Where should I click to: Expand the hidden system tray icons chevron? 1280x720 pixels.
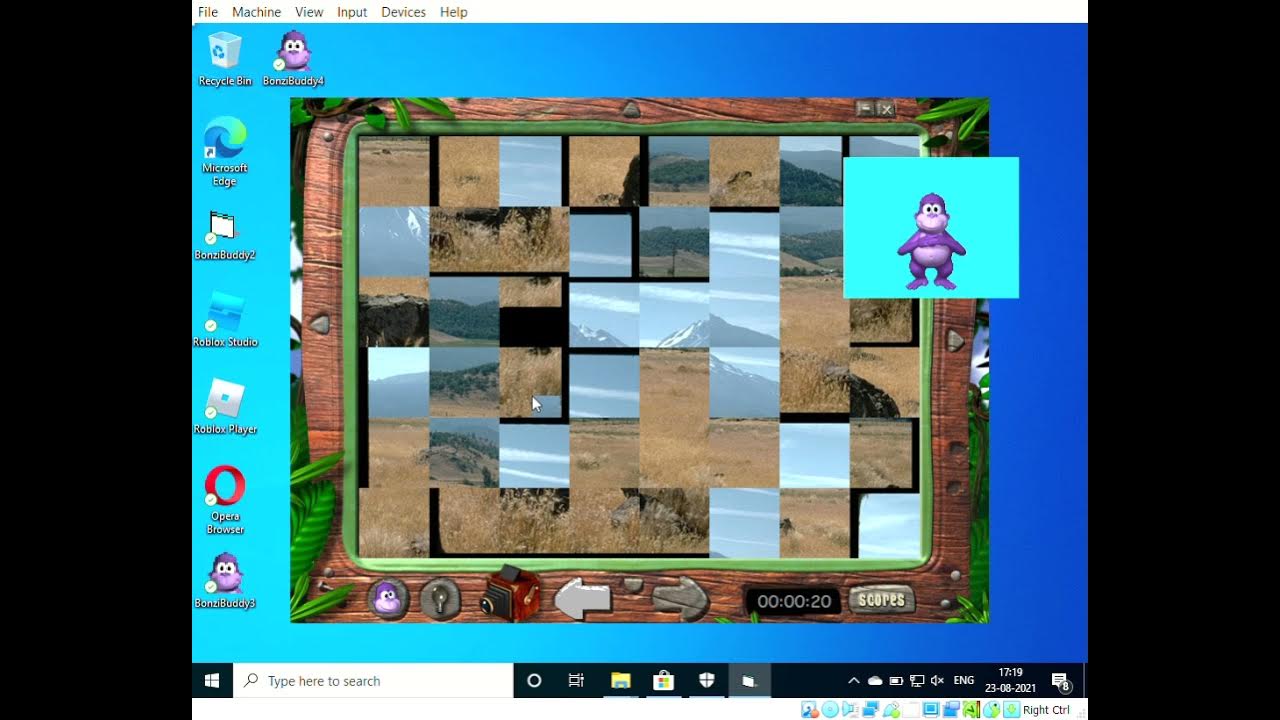coord(853,680)
